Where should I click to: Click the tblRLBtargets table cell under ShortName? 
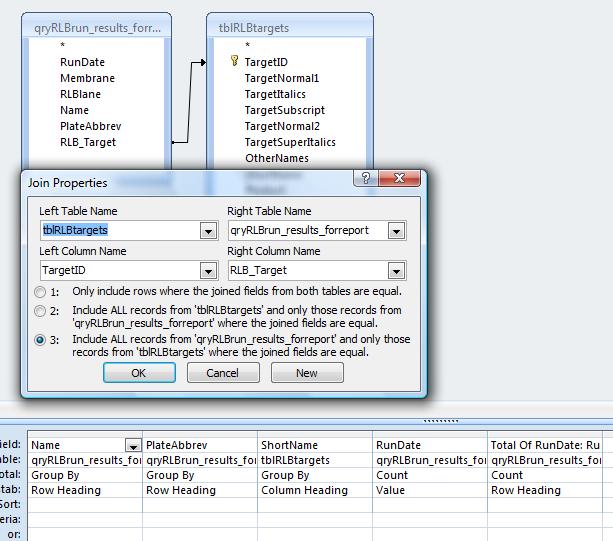click(x=315, y=460)
